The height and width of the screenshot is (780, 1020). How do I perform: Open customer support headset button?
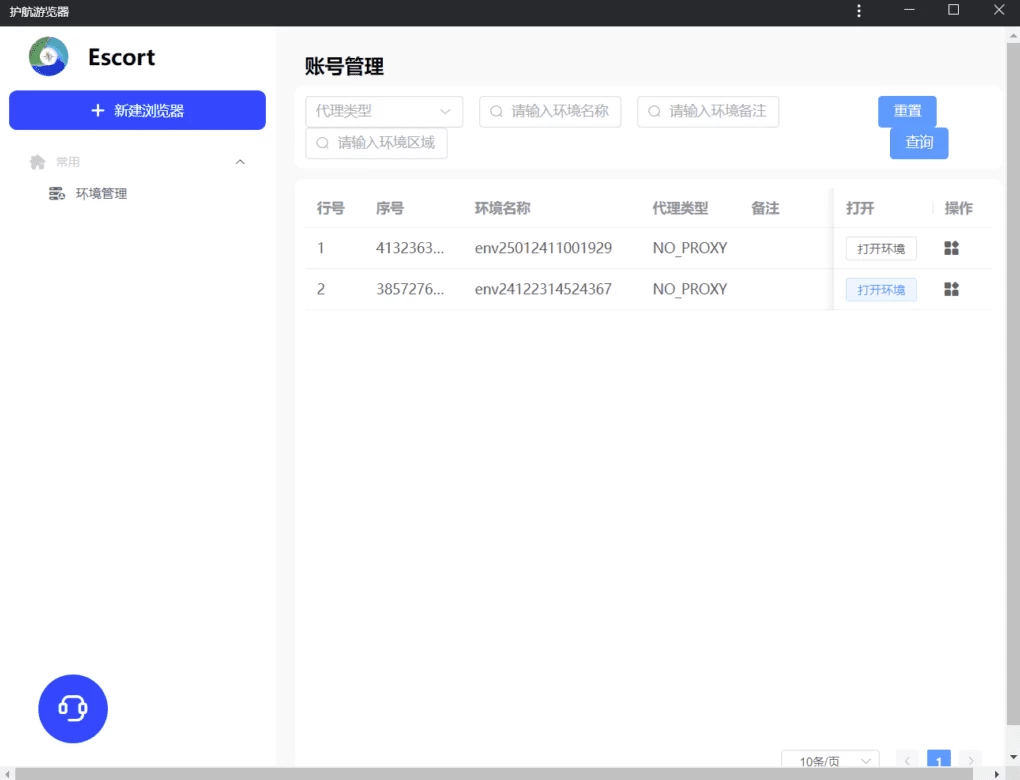(x=73, y=708)
